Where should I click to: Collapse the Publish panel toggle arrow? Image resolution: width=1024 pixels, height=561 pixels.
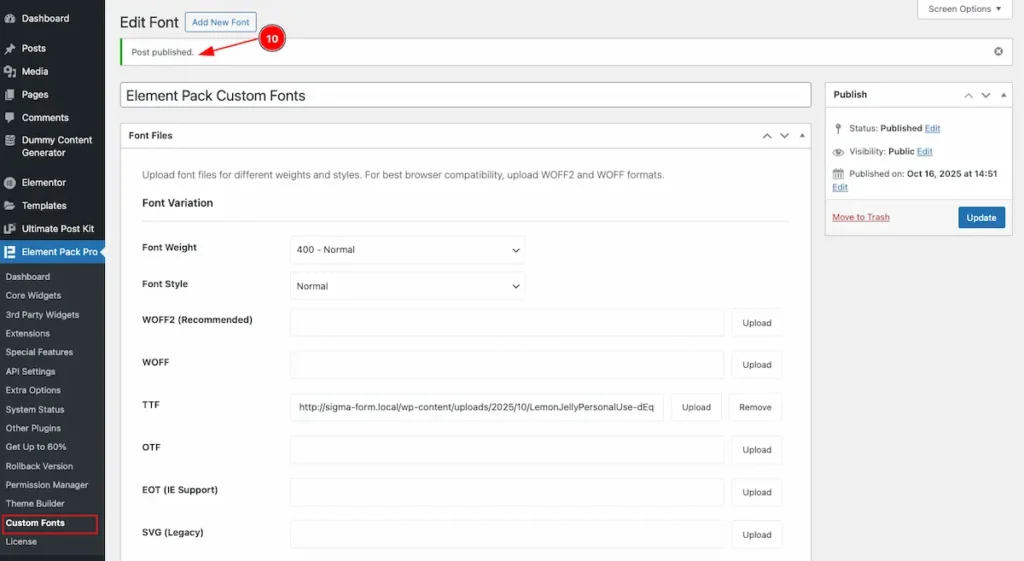tap(1004, 95)
